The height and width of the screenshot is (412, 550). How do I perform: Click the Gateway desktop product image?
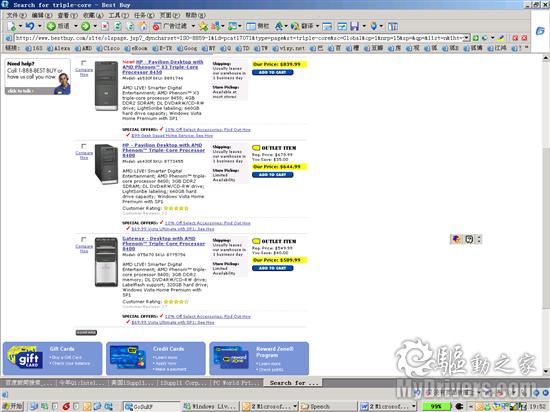point(106,262)
